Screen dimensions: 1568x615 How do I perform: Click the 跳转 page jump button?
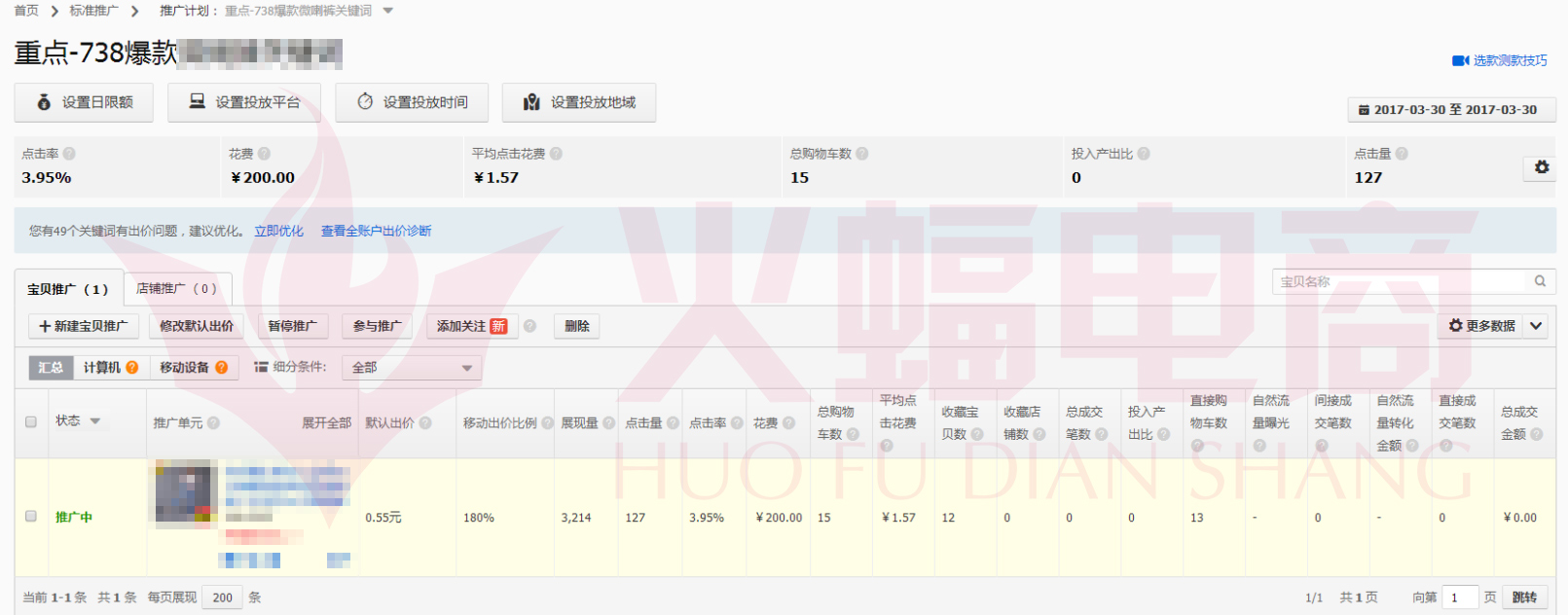(1525, 597)
